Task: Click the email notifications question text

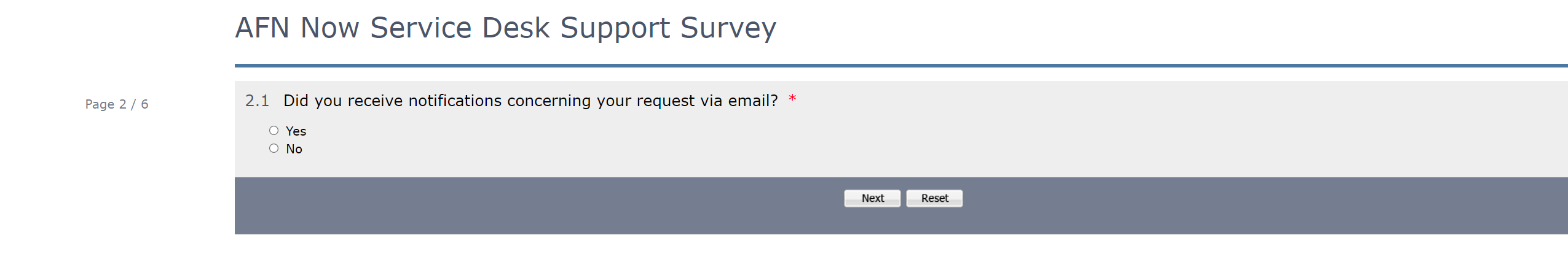Action: click(x=530, y=101)
